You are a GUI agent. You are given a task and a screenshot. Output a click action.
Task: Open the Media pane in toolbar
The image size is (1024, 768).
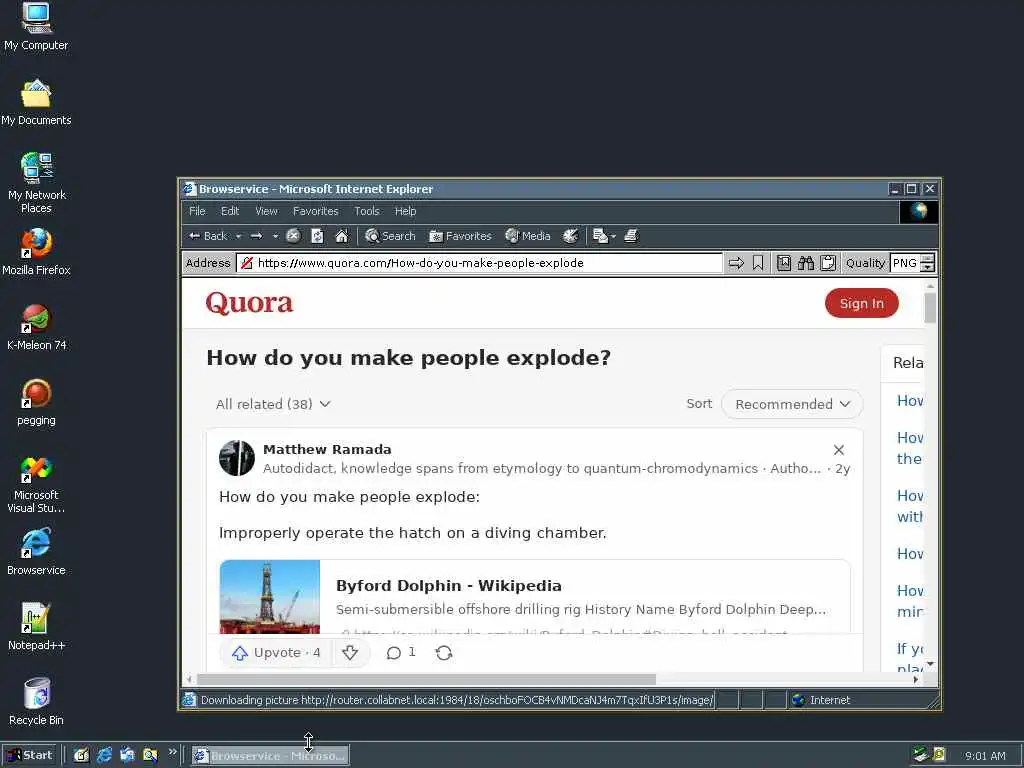528,236
